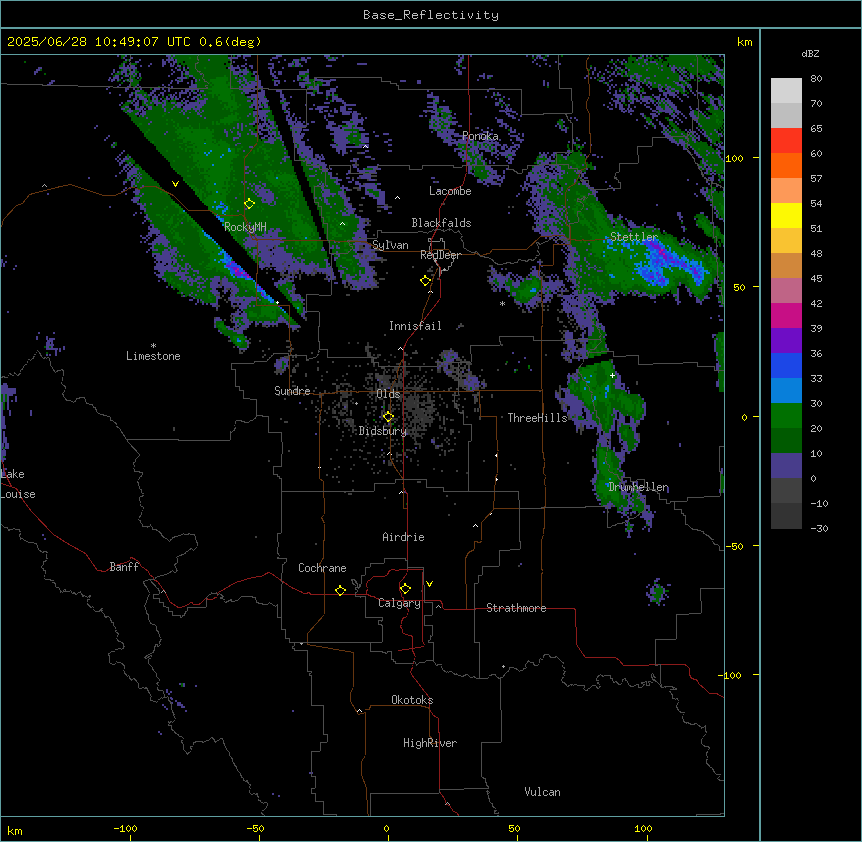Image resolution: width=862 pixels, height=842 pixels.
Task: Select the RockyMH map label
Action: tap(245, 227)
